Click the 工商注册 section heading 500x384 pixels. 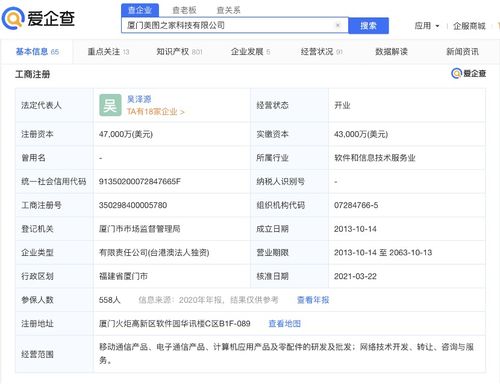32,74
